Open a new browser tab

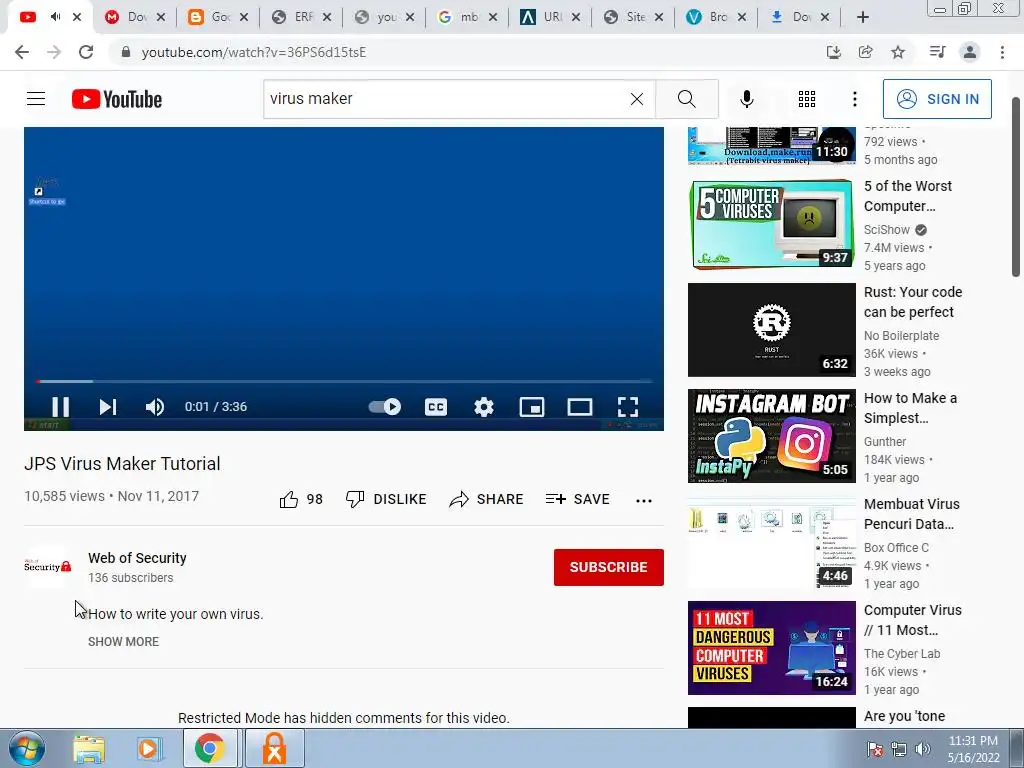click(x=863, y=18)
